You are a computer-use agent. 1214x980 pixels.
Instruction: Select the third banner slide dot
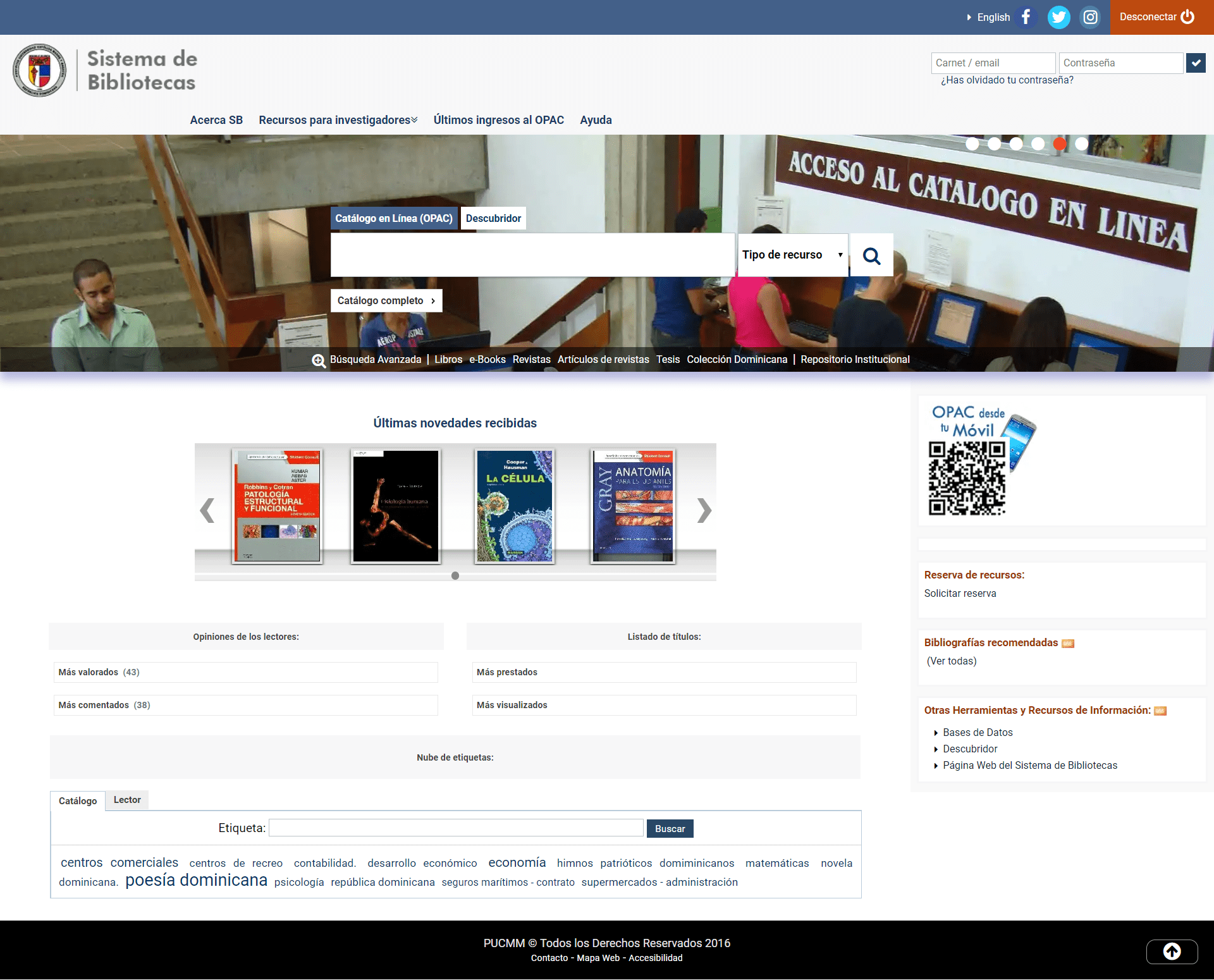(x=1016, y=144)
